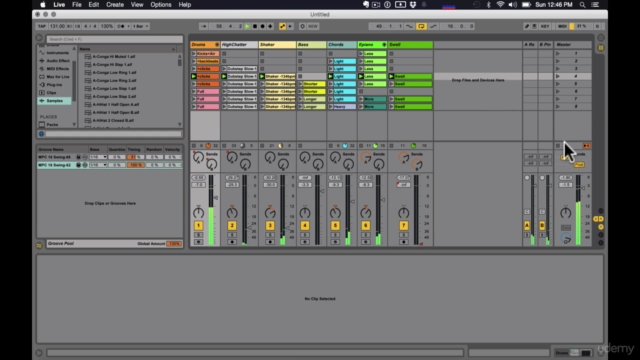The image size is (640, 360).
Task: Toggle Drums track activator 1
Action: (x=198, y=225)
